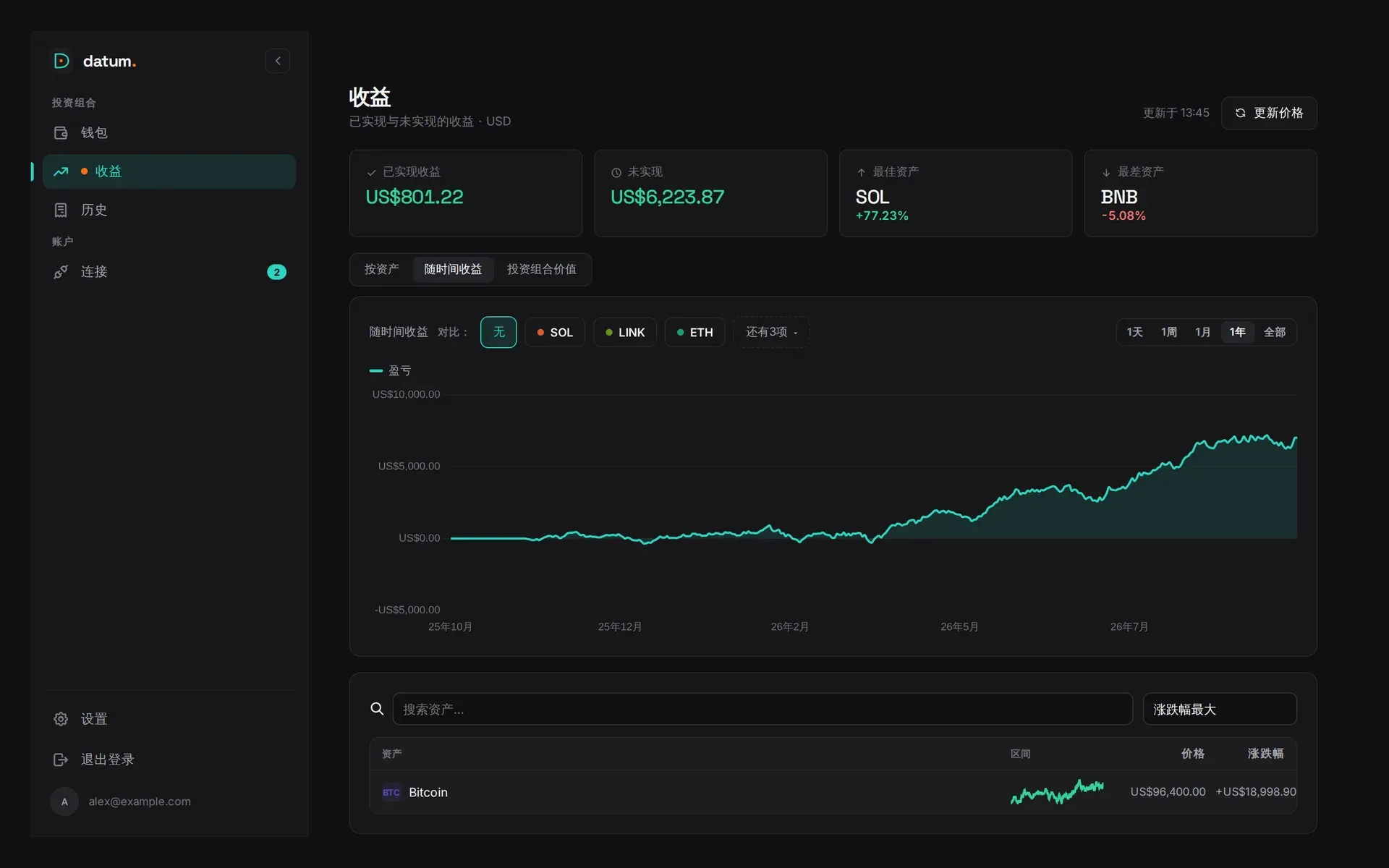Toggle SOL comparison chip
Viewport: 1389px width, 868px height.
click(555, 332)
